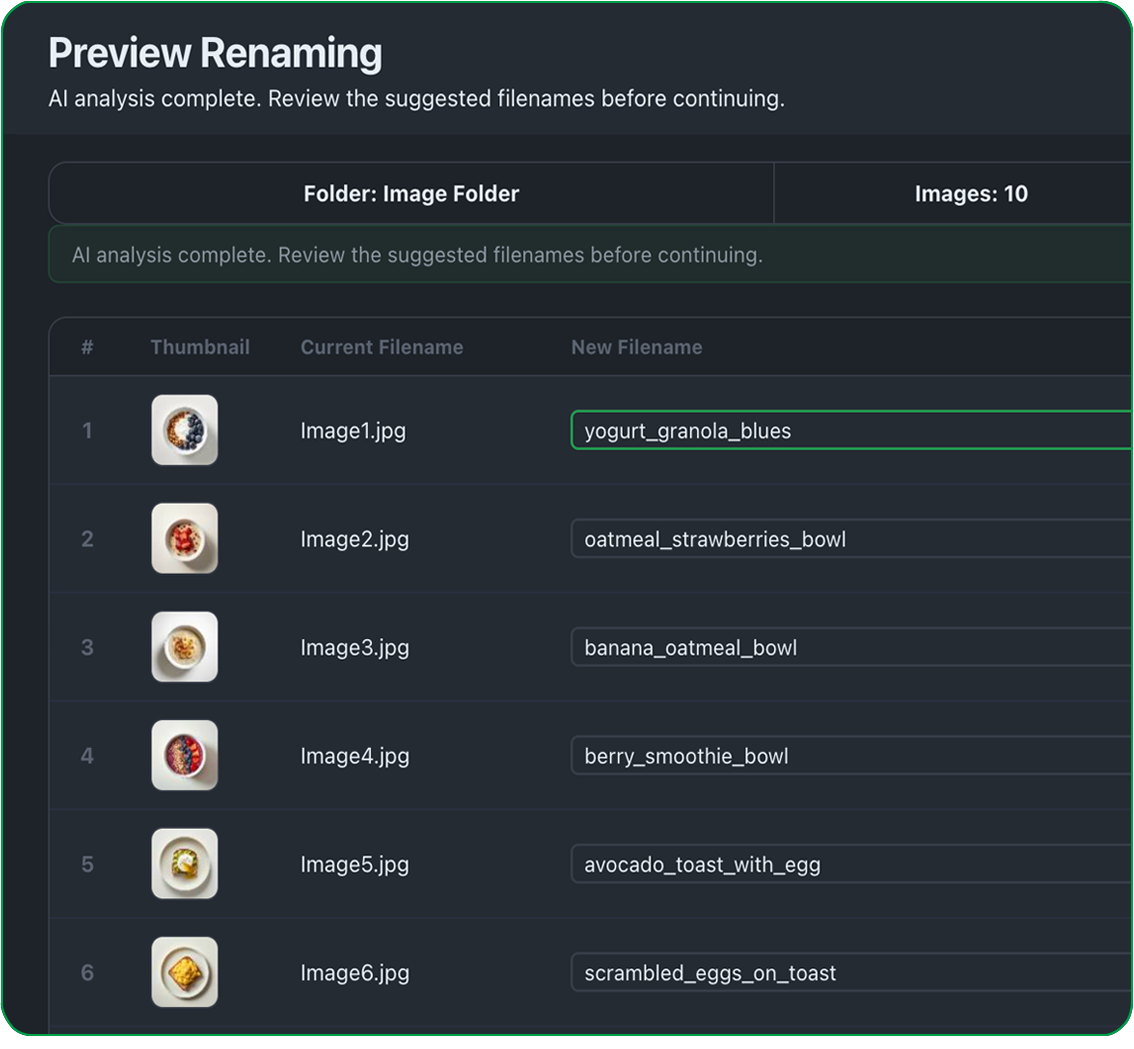This screenshot has width=1134, height=1049.
Task: Edit the scrambled_eggs_on_toast filename field
Action: pyautogui.click(x=852, y=973)
